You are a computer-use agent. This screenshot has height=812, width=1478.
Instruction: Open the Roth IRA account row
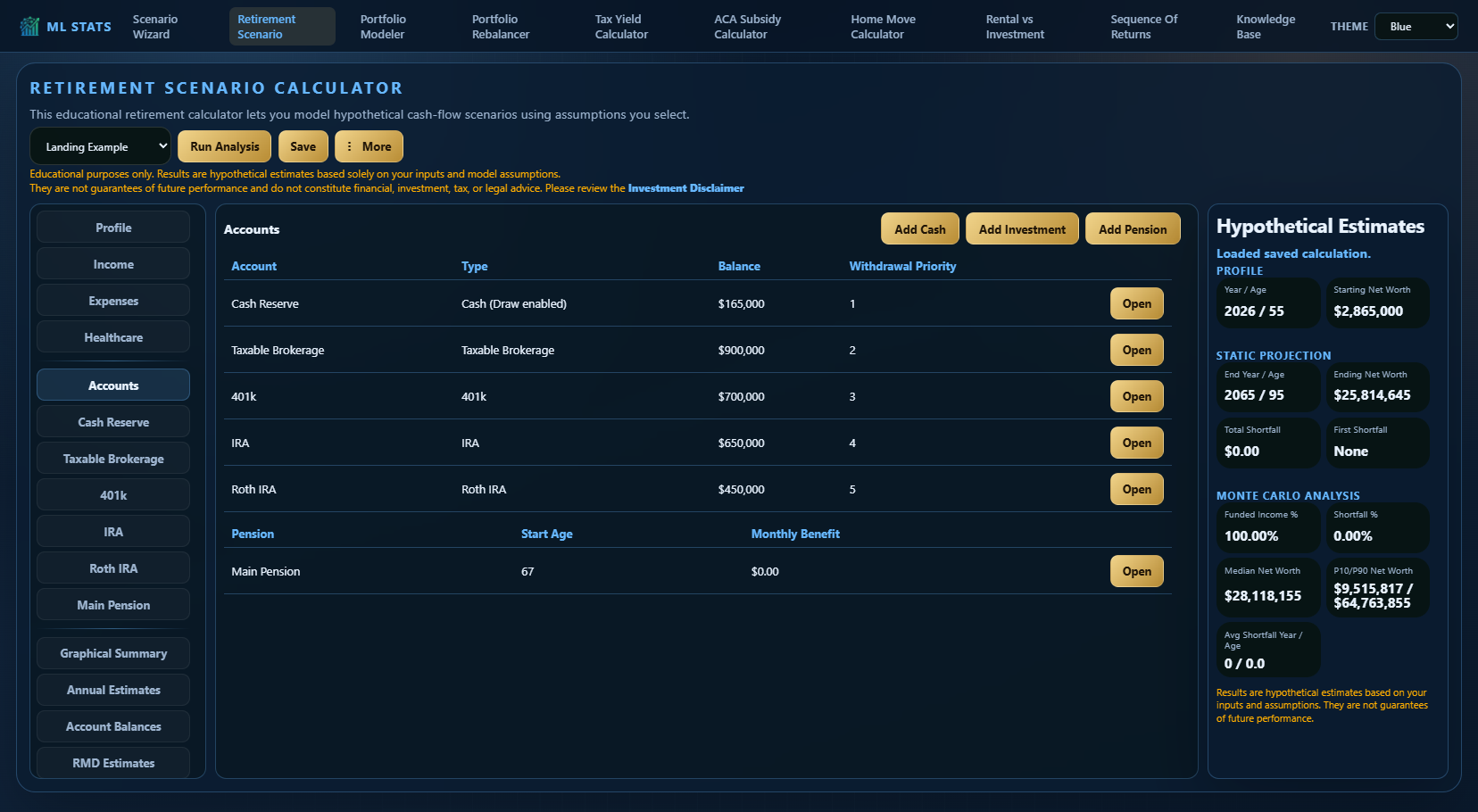tap(1136, 489)
